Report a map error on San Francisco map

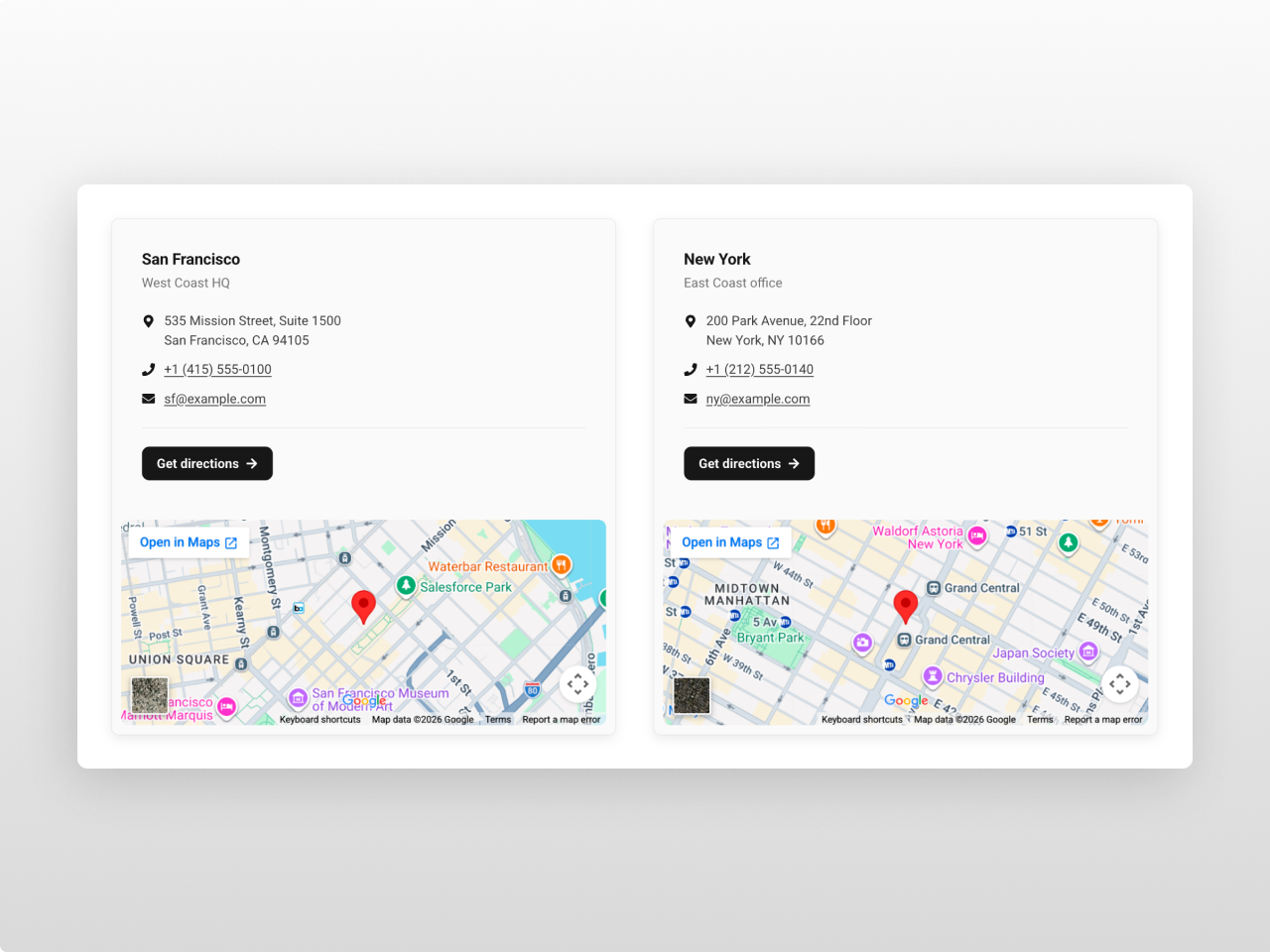tap(562, 720)
